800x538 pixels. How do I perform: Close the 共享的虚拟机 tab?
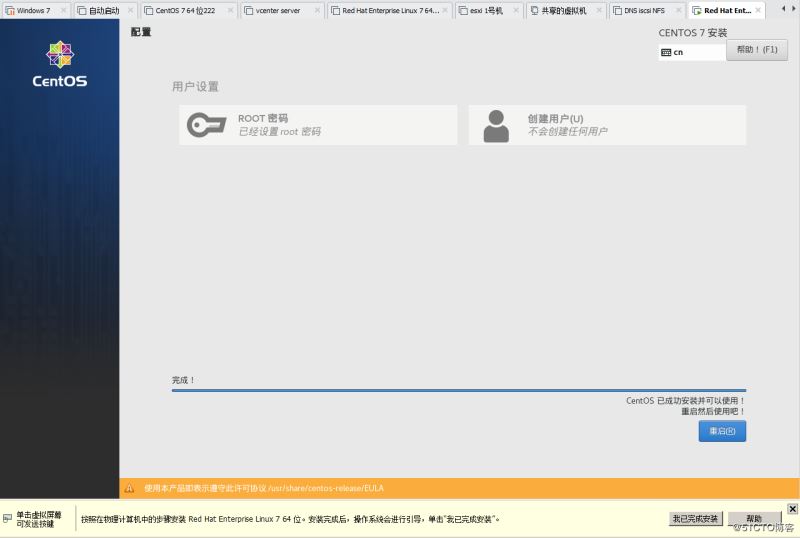tap(599, 10)
